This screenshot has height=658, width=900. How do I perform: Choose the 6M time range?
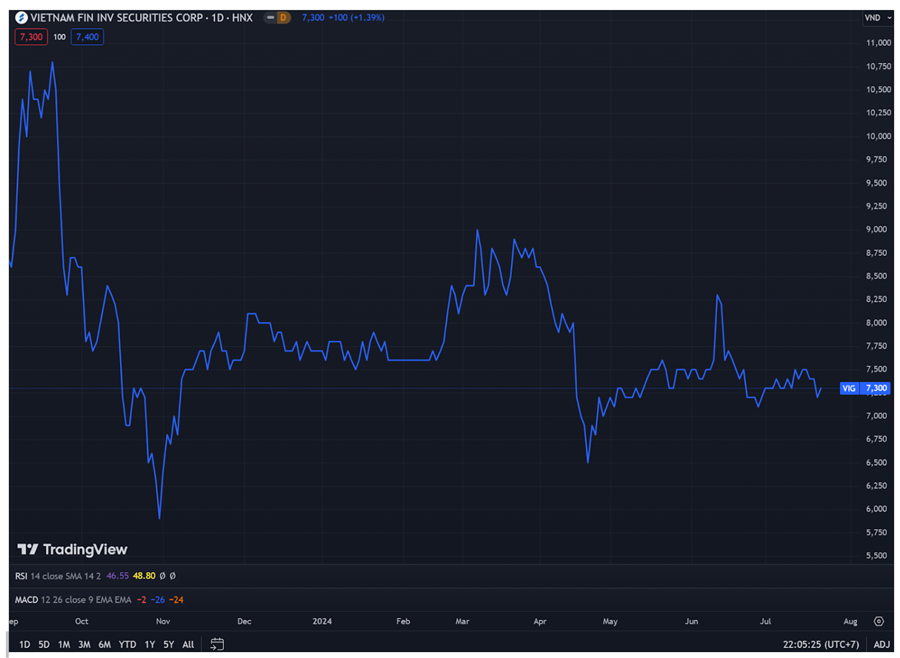pos(104,644)
